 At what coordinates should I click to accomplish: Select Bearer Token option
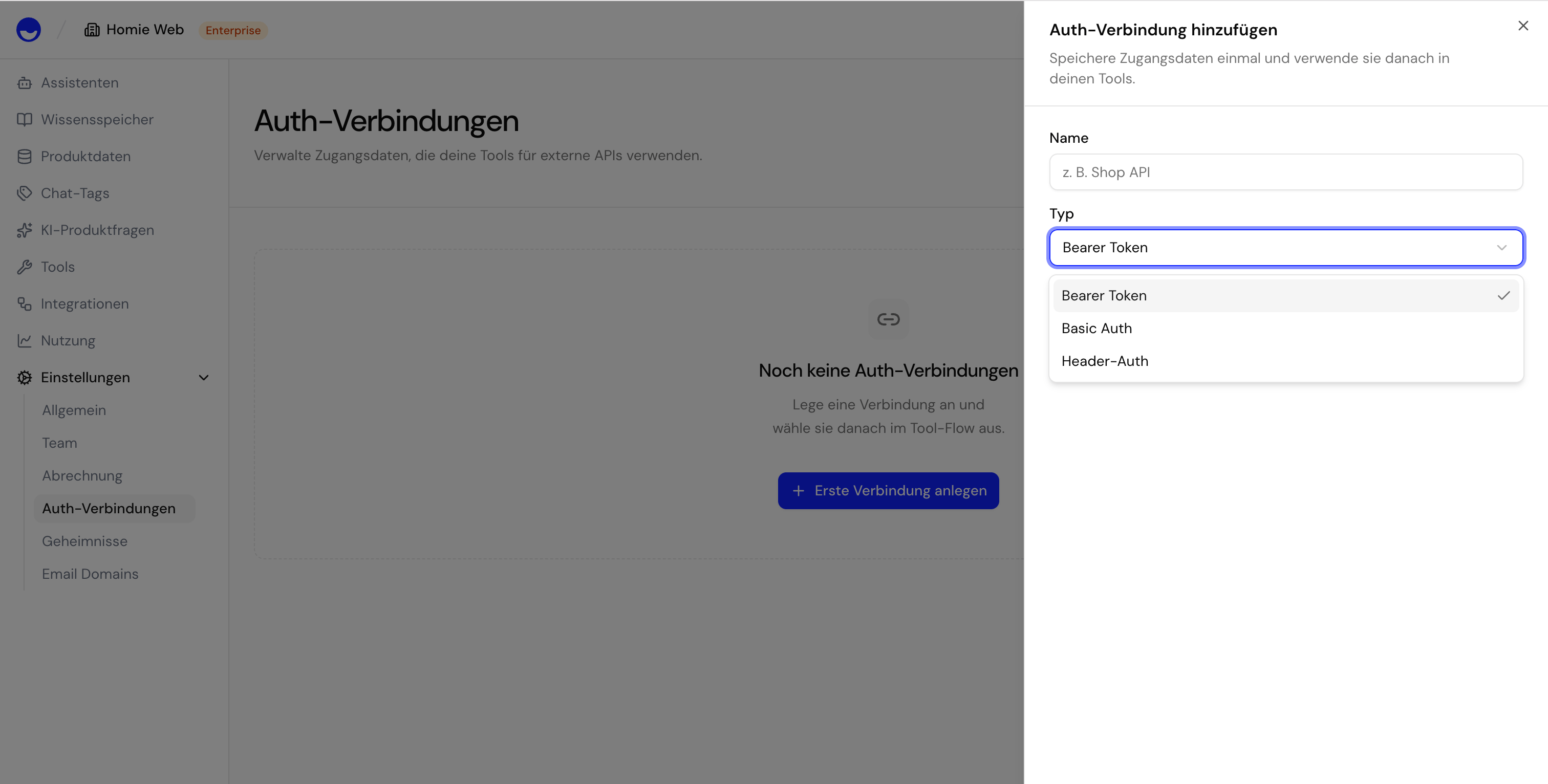point(1286,296)
